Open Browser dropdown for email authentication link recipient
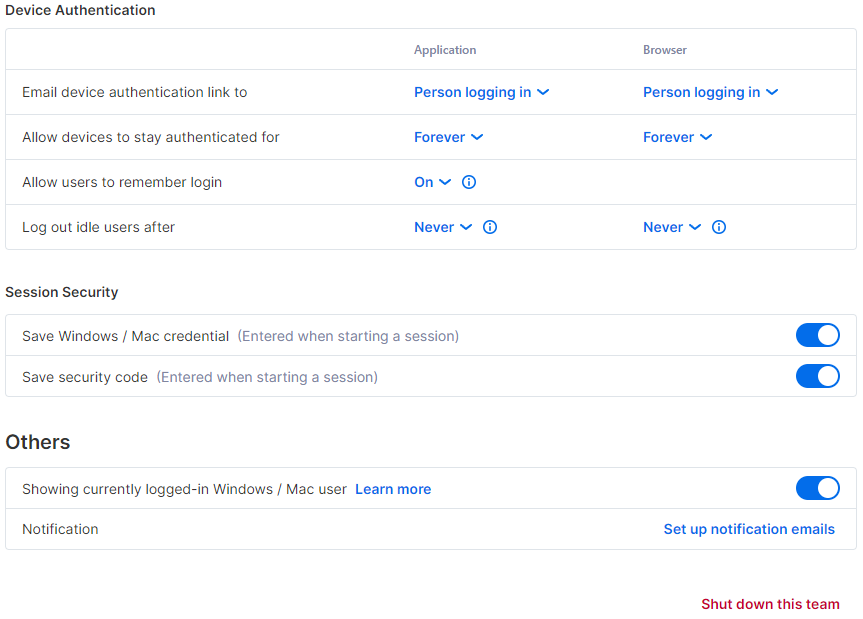Viewport: 863px width, 619px height. [711, 92]
